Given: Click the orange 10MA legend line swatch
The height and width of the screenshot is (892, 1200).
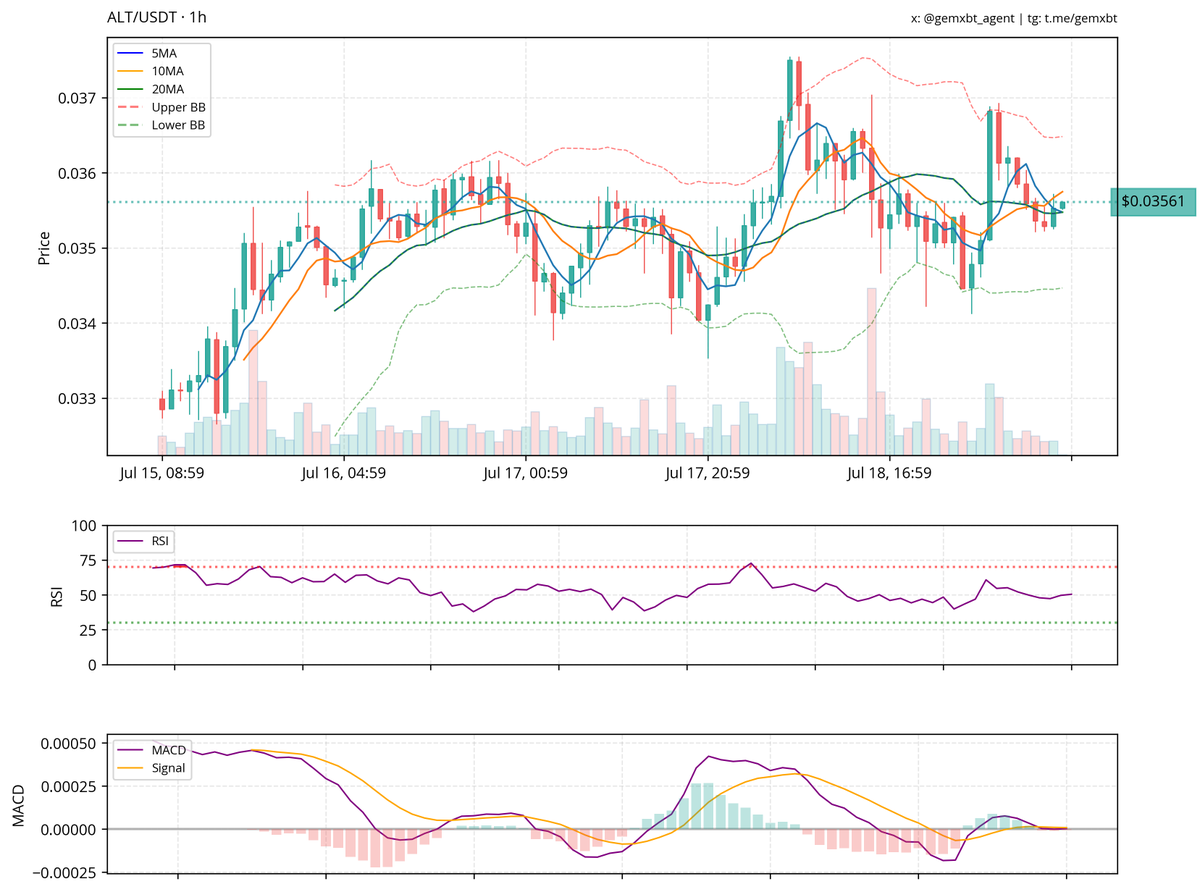Looking at the screenshot, I should (130, 72).
